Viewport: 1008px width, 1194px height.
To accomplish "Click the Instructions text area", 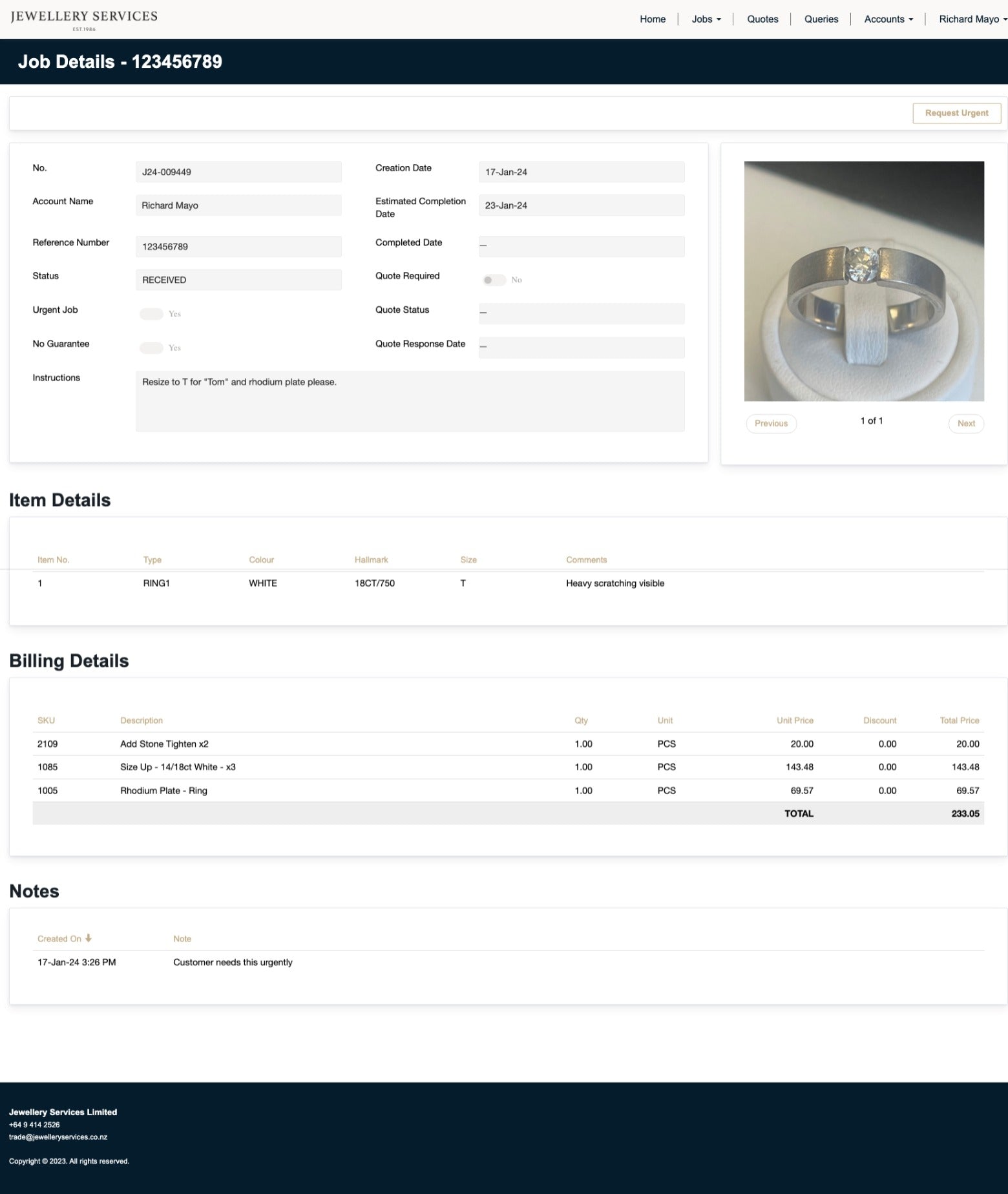I will pyautogui.click(x=410, y=401).
